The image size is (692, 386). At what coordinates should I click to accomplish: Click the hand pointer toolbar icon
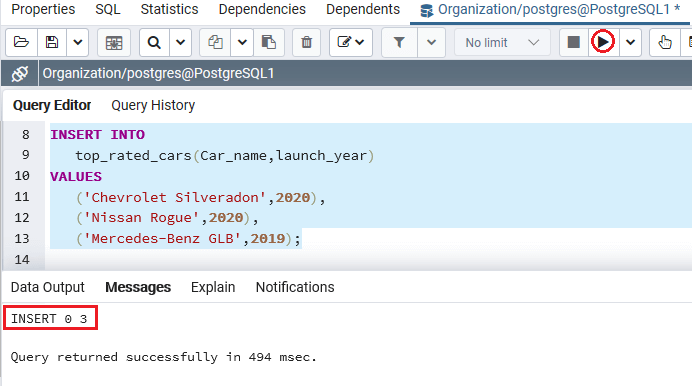tap(665, 42)
